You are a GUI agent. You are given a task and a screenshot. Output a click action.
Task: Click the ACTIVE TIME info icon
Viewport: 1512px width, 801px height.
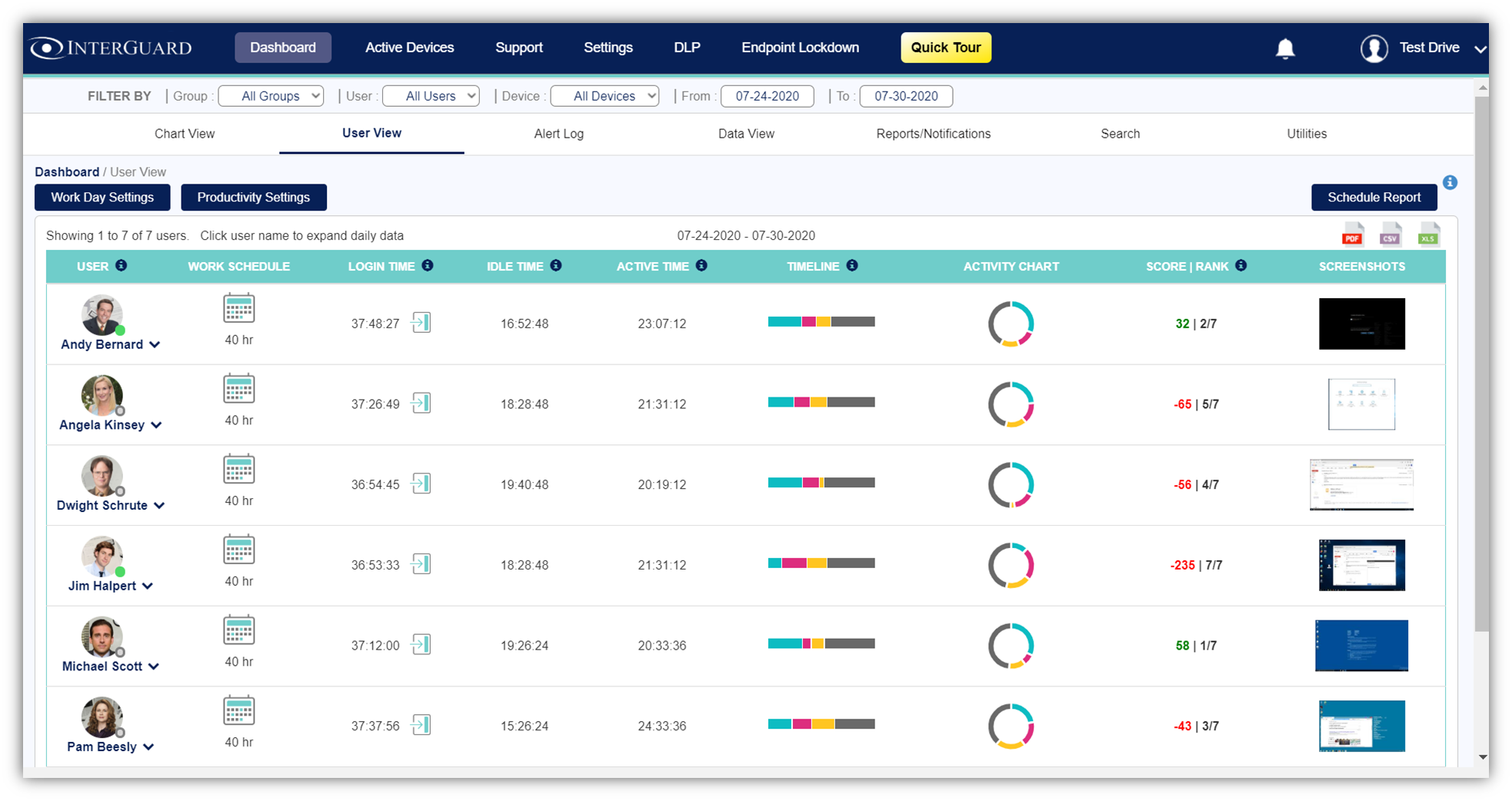click(x=701, y=265)
